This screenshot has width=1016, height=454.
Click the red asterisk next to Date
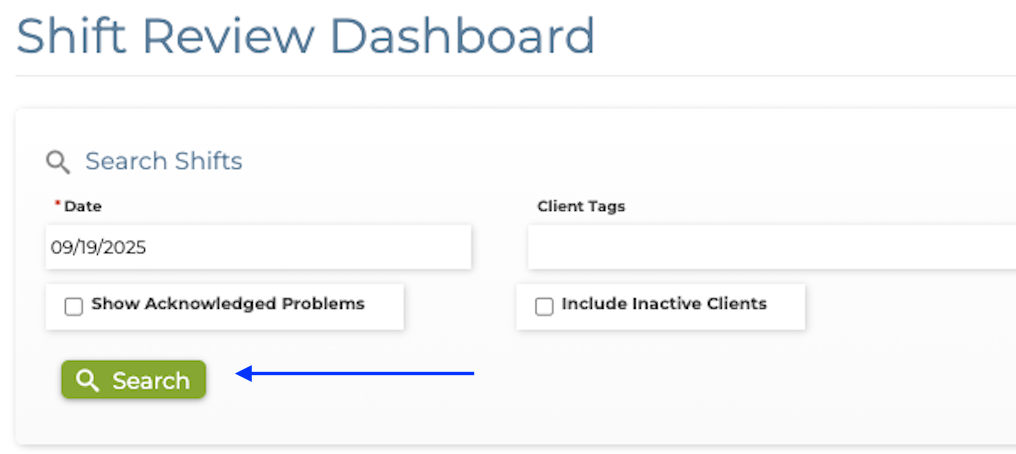pyautogui.click(x=57, y=204)
